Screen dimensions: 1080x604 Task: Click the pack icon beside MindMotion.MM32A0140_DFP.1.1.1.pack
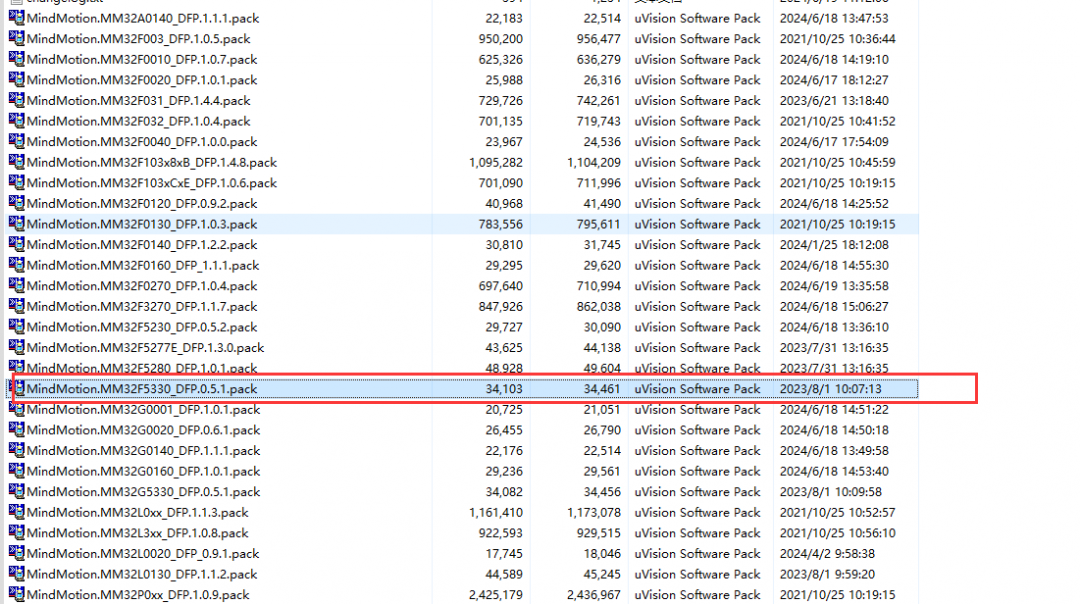pos(17,18)
